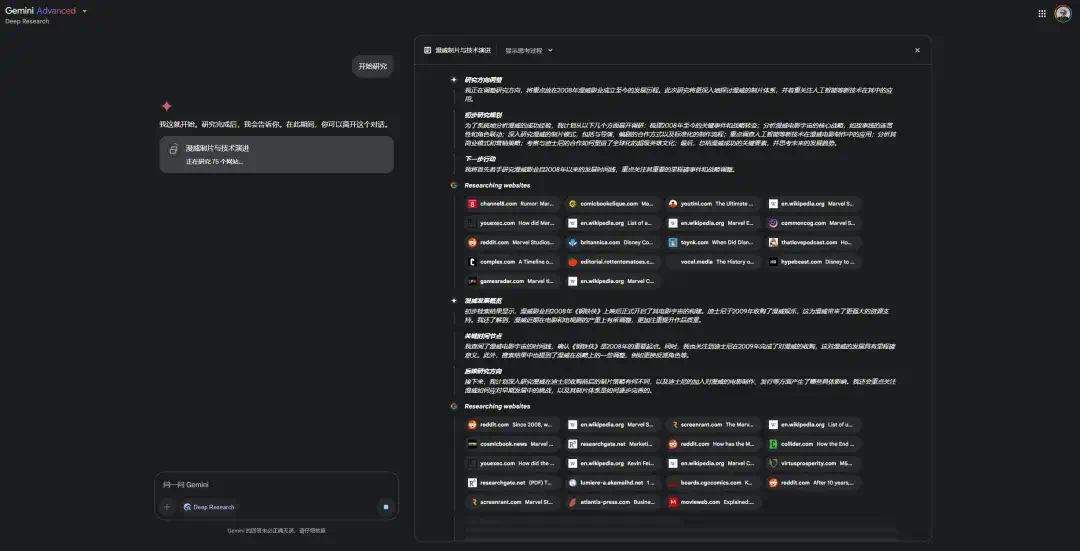Click the 初步研究规划 section heading

click(483, 115)
